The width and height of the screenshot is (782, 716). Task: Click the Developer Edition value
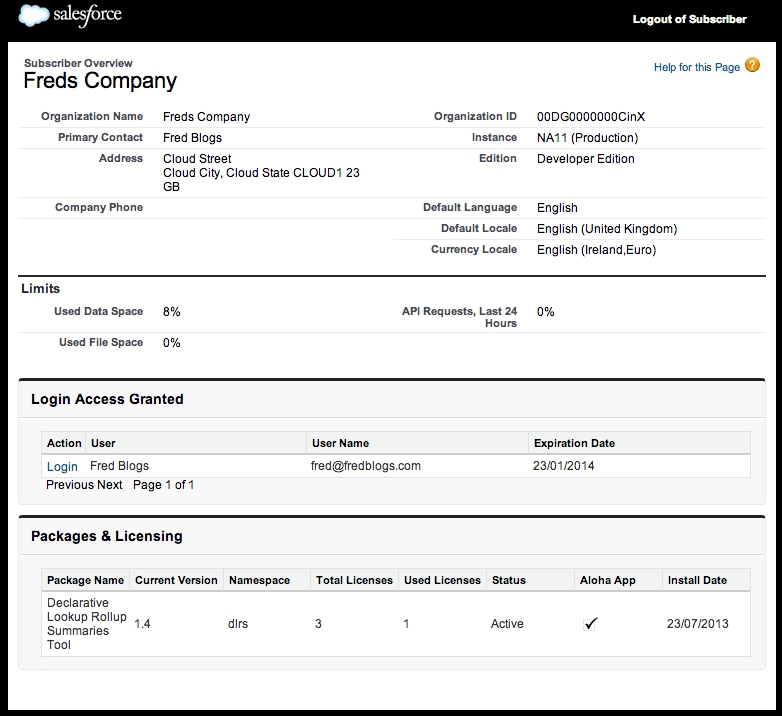coord(586,159)
